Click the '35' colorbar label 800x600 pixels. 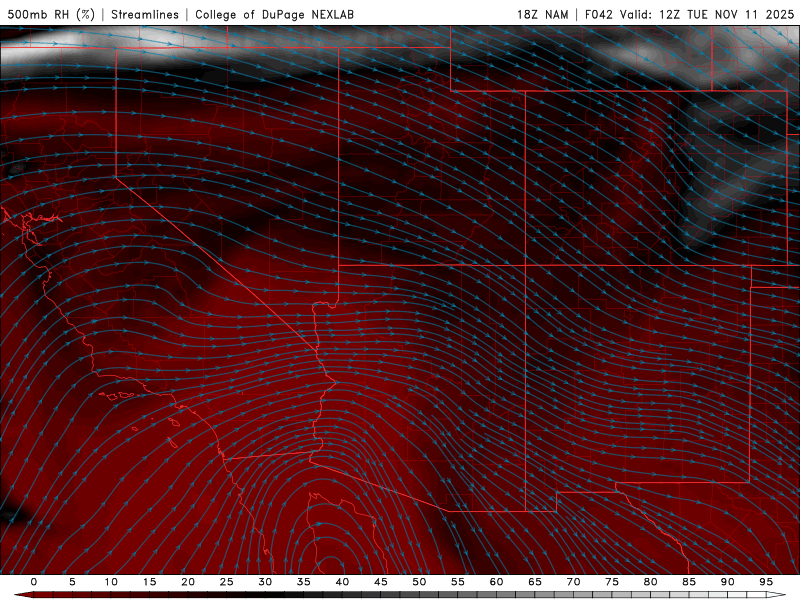click(304, 582)
